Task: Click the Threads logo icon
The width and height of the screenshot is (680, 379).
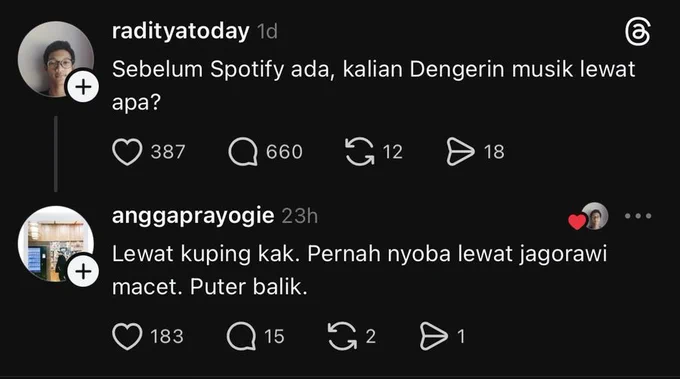Action: point(638,32)
